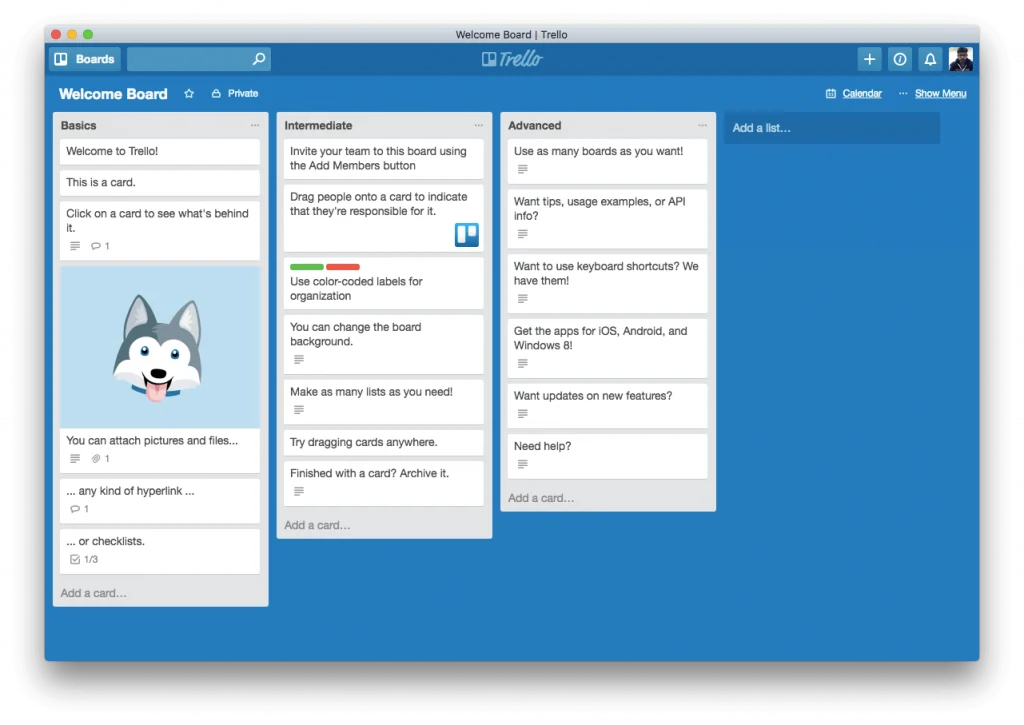
Task: Click Trello member avatar on Drag people card
Action: point(467,234)
